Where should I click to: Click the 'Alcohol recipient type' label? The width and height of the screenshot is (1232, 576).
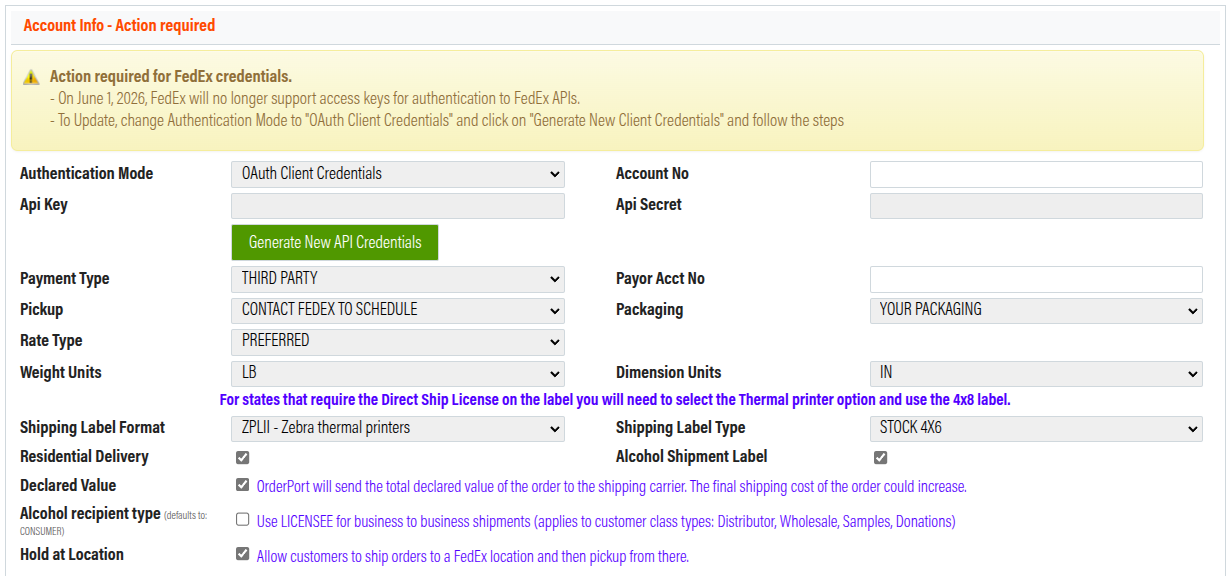tap(90, 513)
